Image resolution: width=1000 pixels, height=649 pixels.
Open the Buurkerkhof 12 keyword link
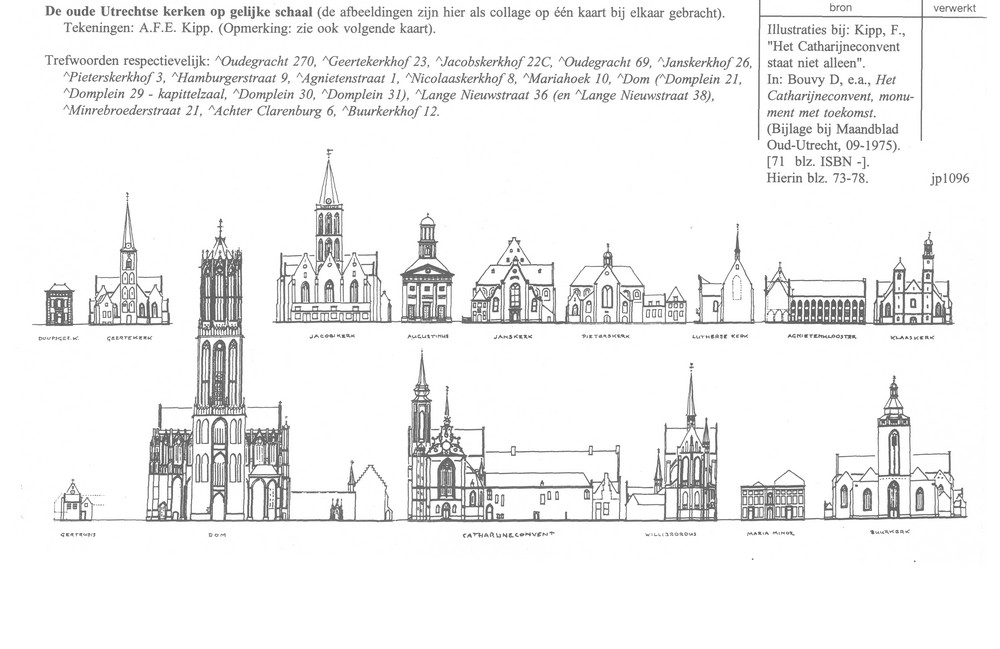click(x=393, y=110)
